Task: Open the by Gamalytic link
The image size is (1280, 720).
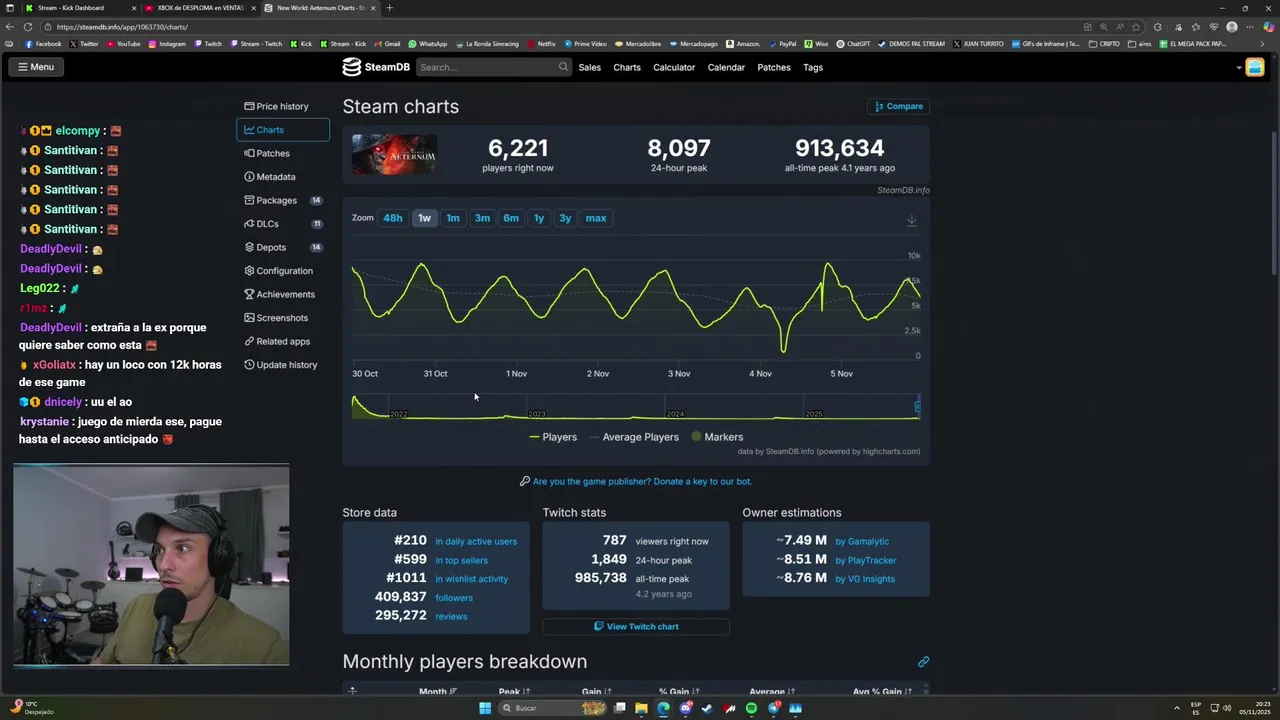Action: [x=862, y=541]
